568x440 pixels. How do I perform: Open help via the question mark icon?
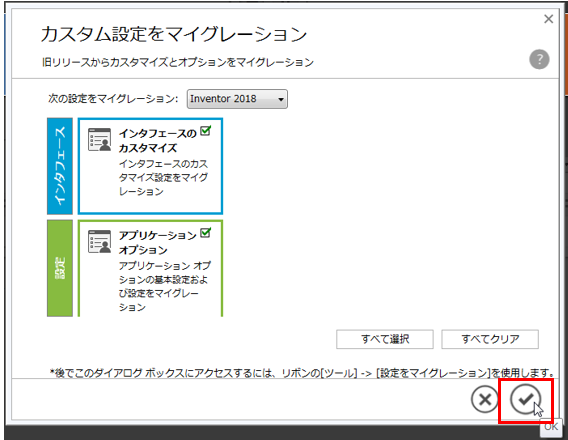(539, 59)
